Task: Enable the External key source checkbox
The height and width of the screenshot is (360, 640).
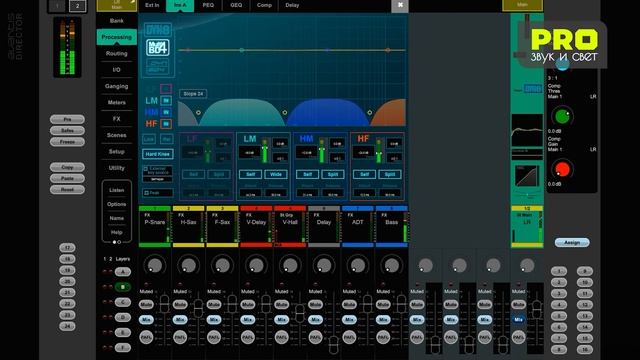Action: [x=146, y=169]
